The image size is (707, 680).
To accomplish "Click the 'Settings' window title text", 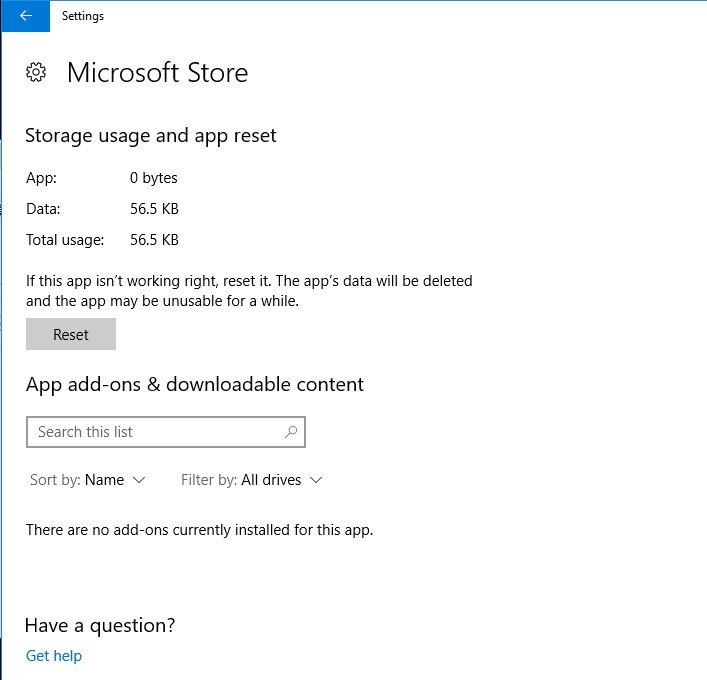I will tap(83, 16).
